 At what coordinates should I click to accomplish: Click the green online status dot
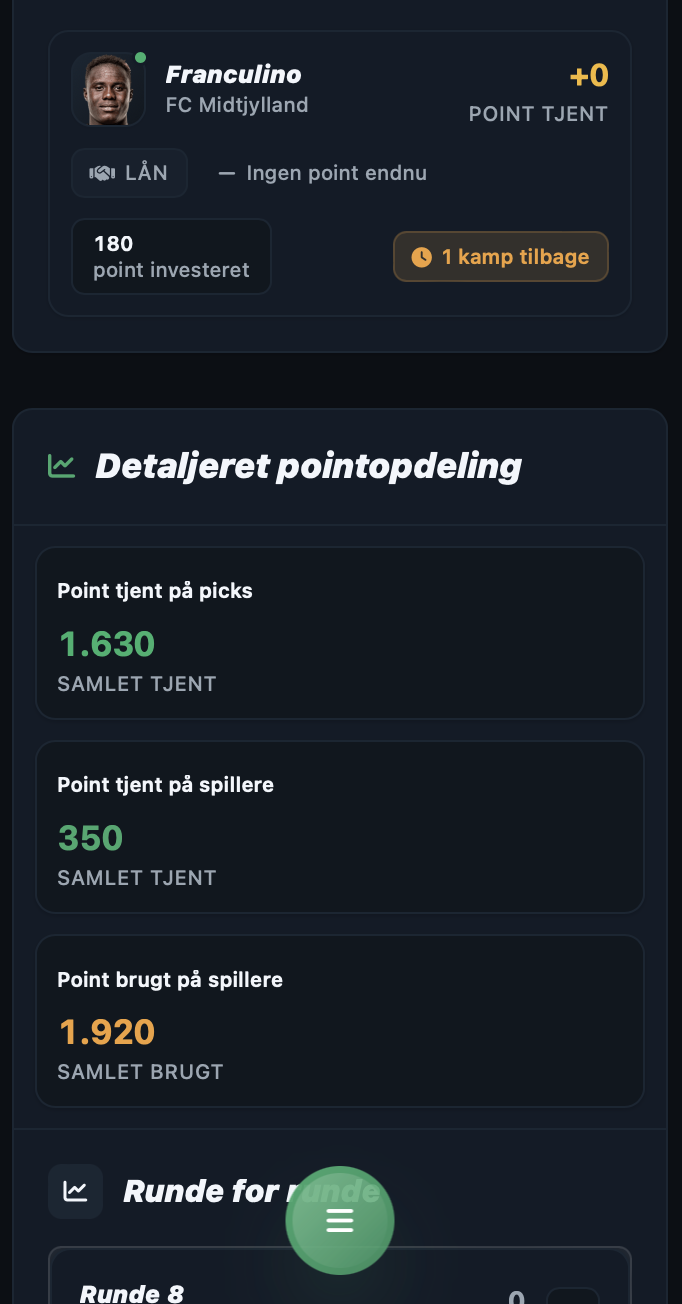pos(140,58)
